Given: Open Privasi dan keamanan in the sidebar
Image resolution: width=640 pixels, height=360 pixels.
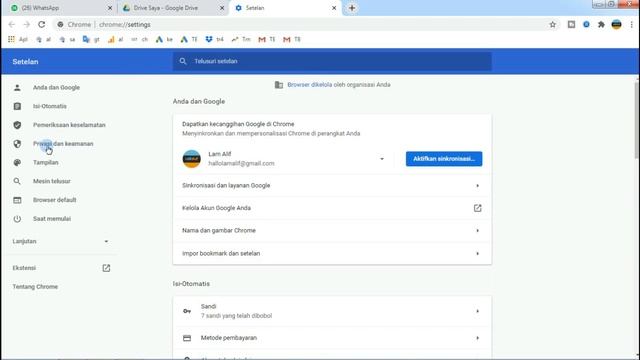Looking at the screenshot, I should pyautogui.click(x=63, y=144).
